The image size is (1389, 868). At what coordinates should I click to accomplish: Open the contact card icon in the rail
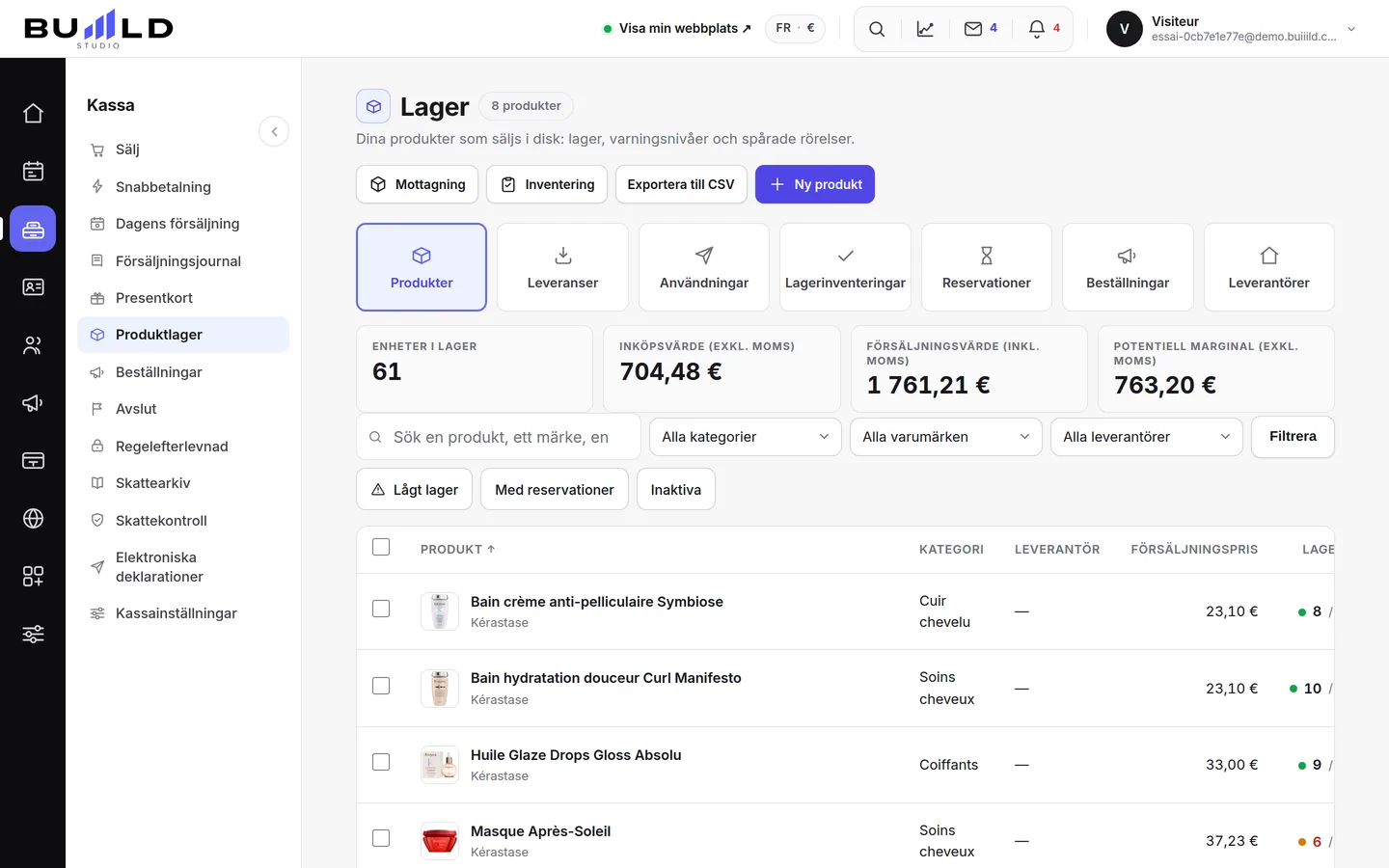coord(33,287)
